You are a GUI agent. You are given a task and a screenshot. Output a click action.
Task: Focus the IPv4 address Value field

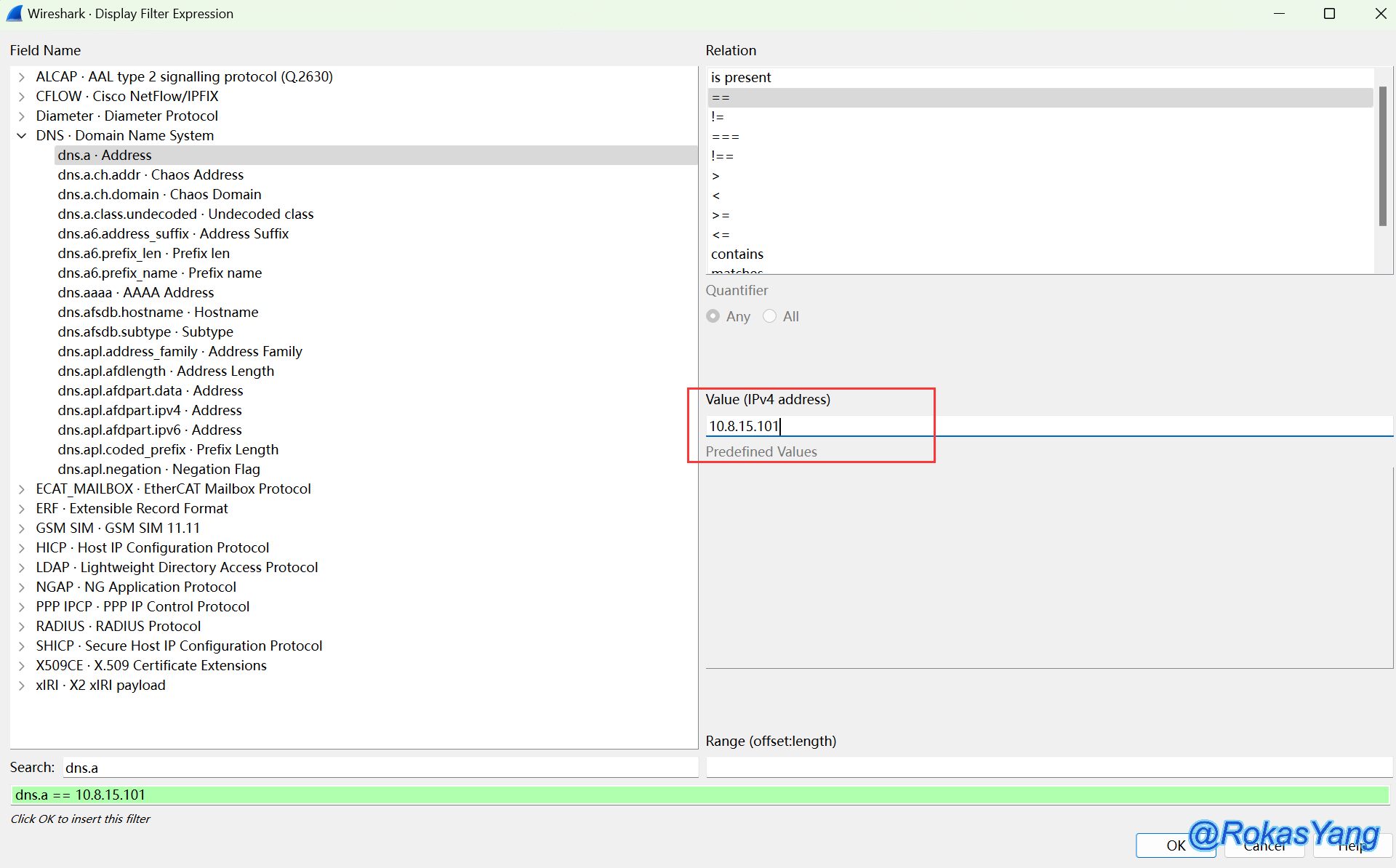1049,426
